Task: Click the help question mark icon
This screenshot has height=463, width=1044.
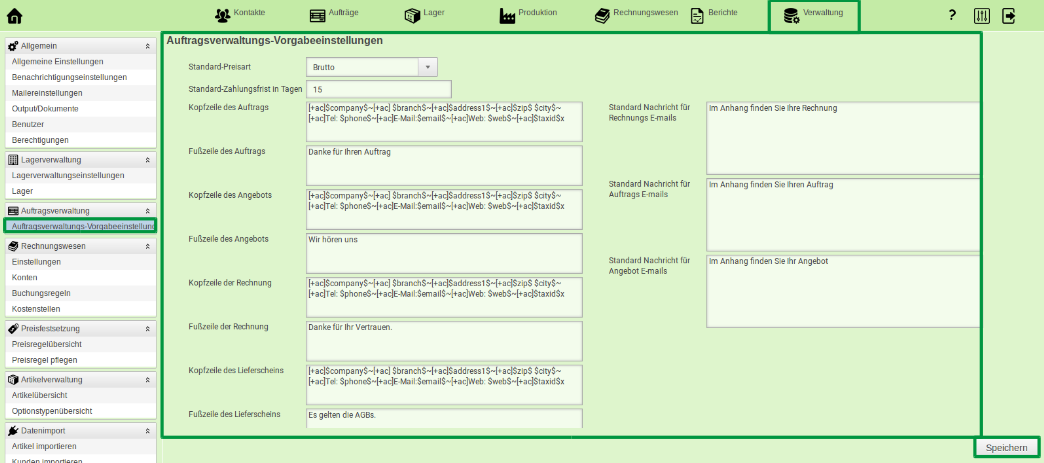Action: click(952, 16)
